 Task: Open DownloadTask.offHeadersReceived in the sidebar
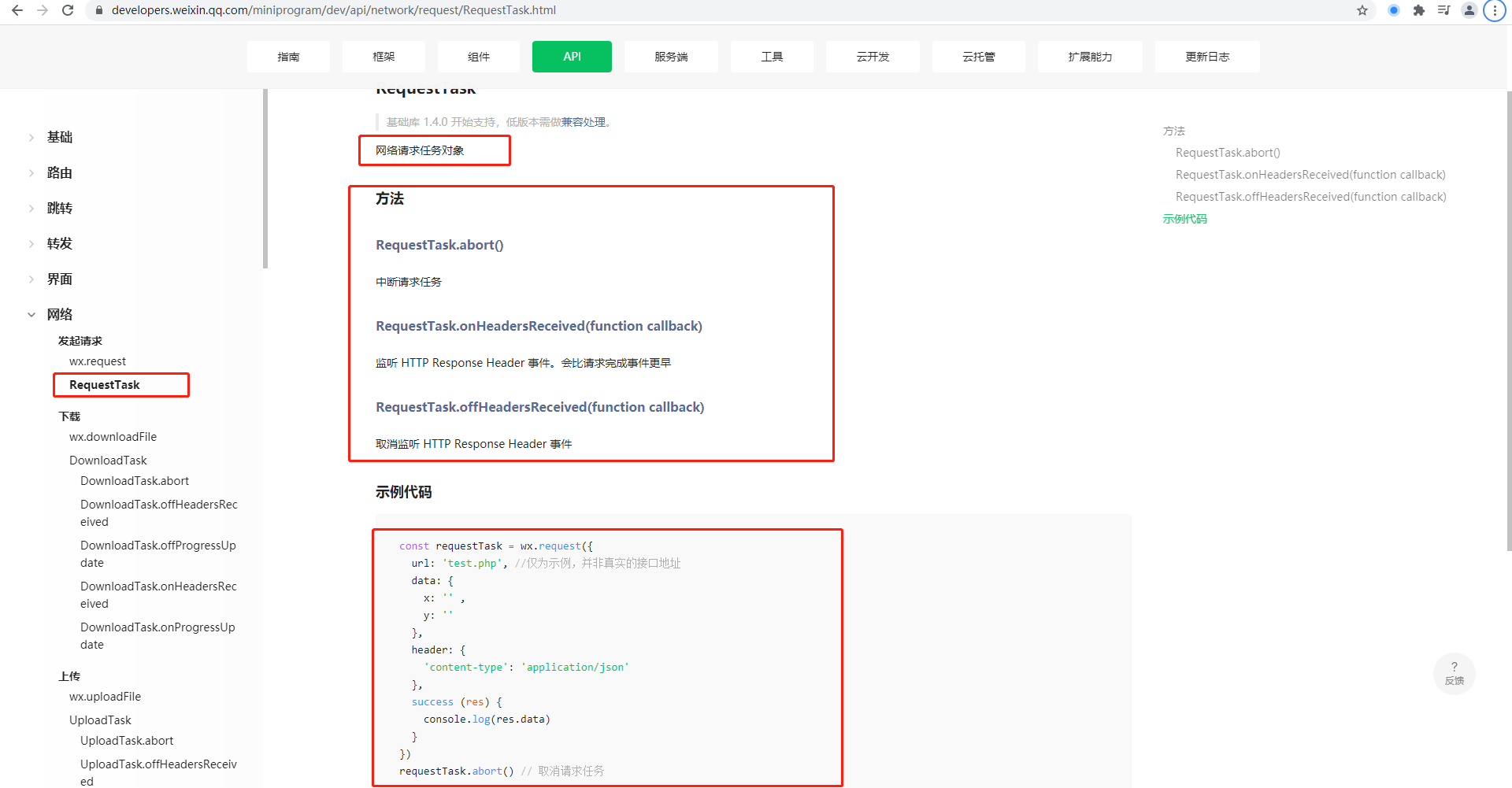click(x=158, y=513)
